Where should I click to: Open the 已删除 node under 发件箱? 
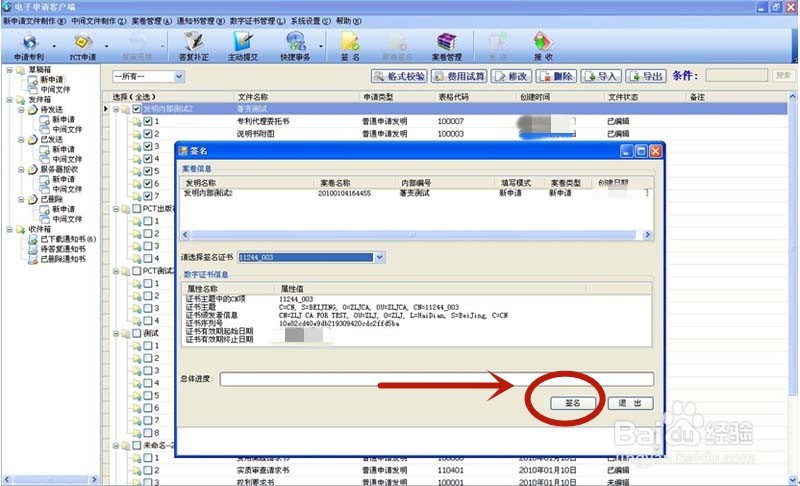click(x=52, y=199)
